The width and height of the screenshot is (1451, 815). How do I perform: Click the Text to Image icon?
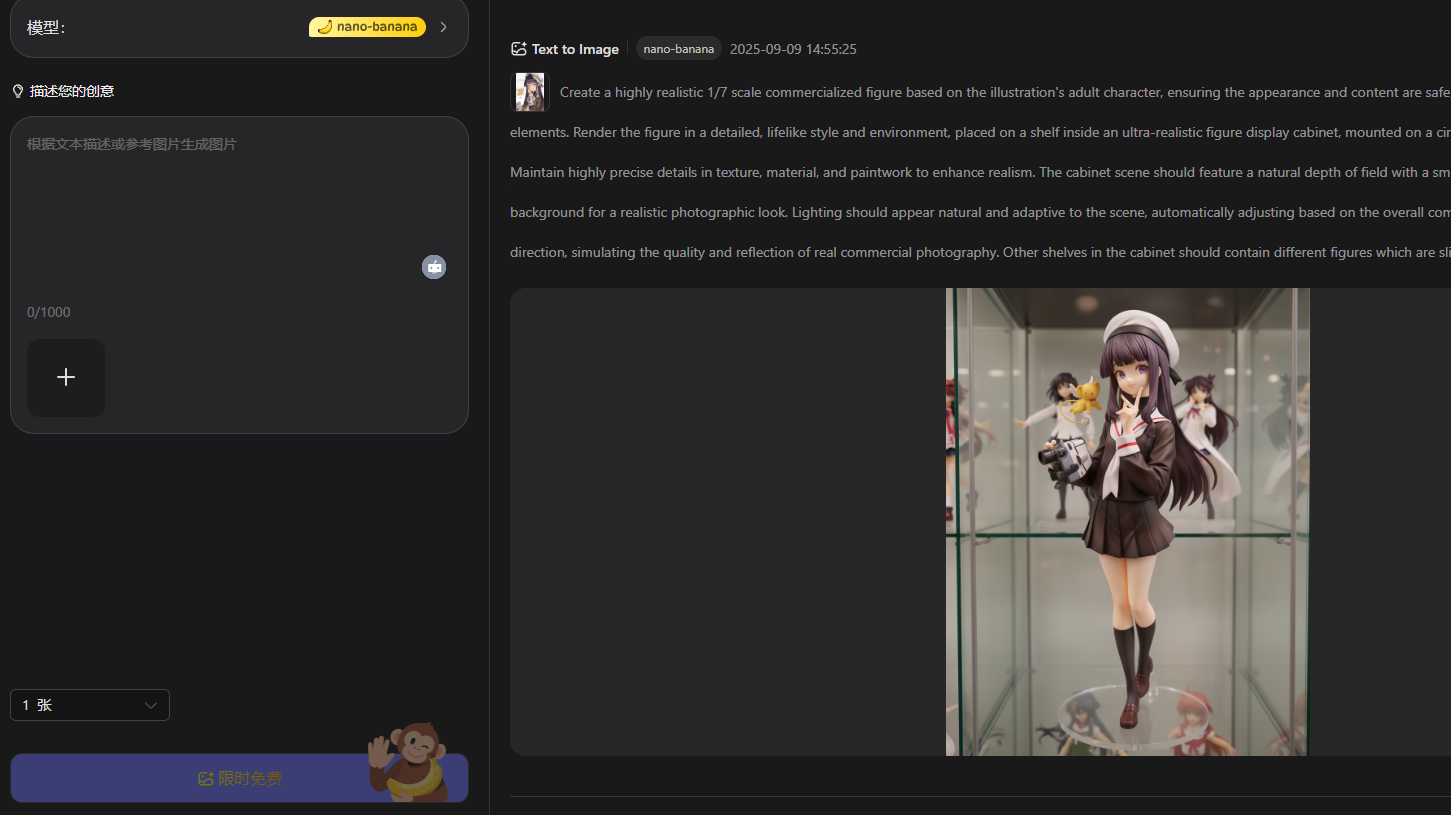(518, 49)
